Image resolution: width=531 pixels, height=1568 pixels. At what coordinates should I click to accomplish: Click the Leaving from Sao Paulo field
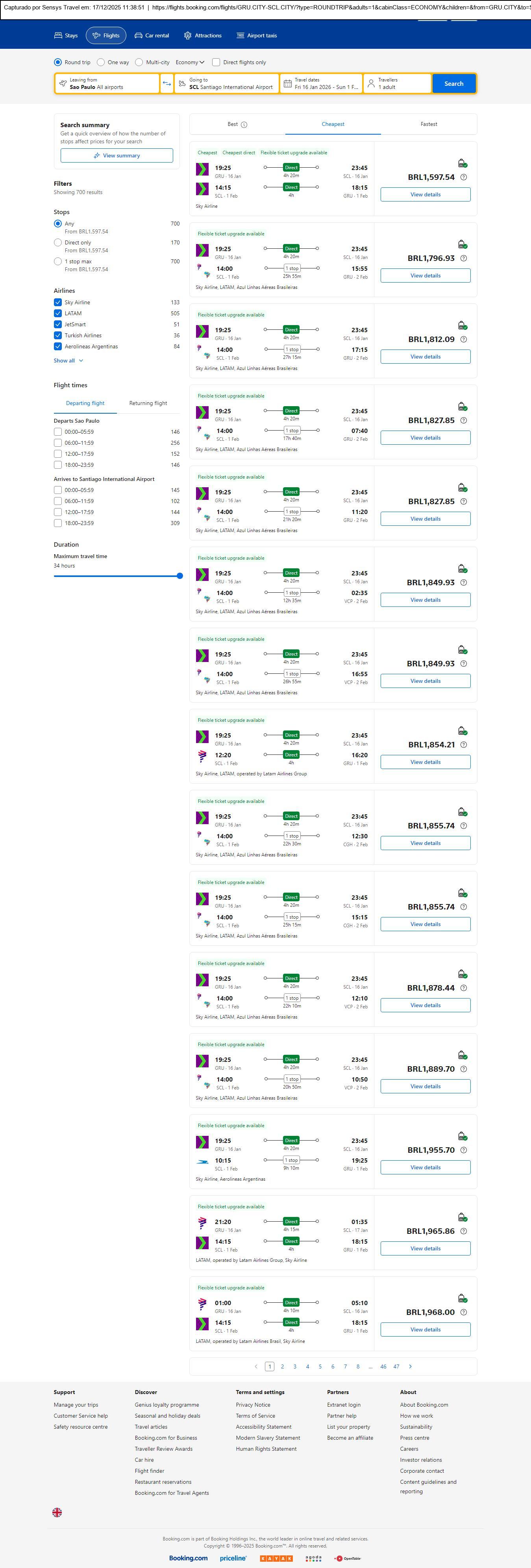click(107, 83)
